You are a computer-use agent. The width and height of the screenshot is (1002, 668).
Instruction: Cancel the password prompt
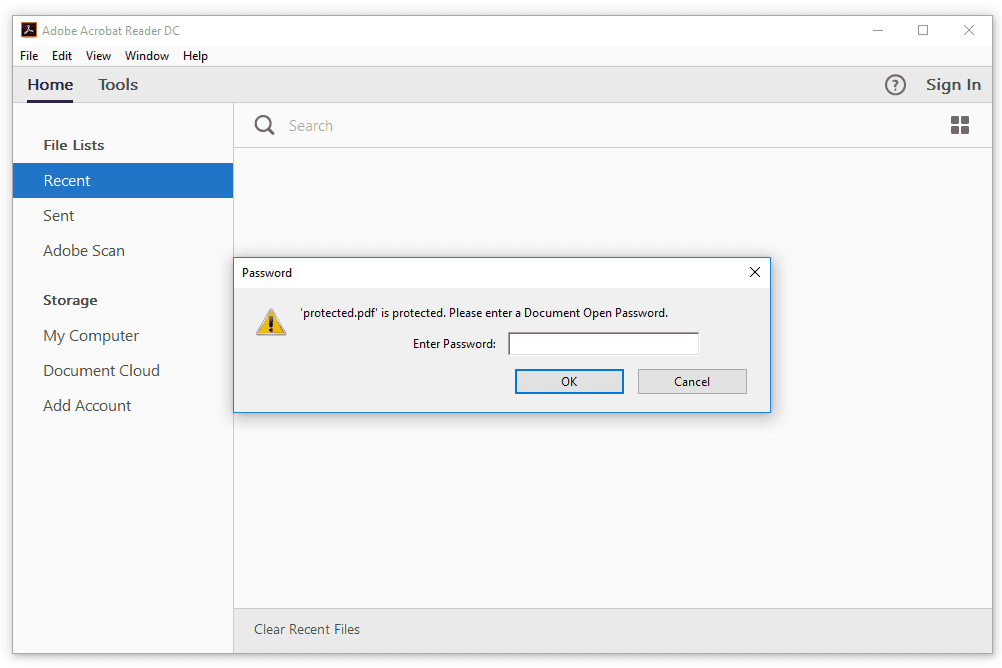(x=692, y=381)
